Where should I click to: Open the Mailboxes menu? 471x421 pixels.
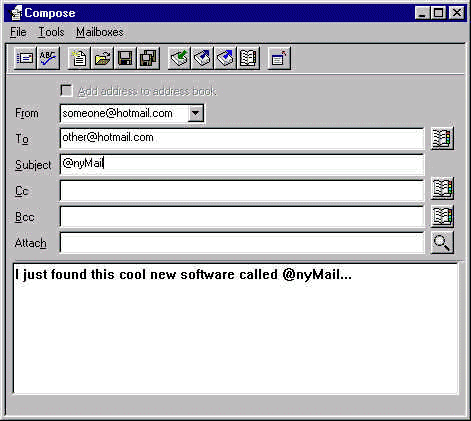(x=100, y=32)
